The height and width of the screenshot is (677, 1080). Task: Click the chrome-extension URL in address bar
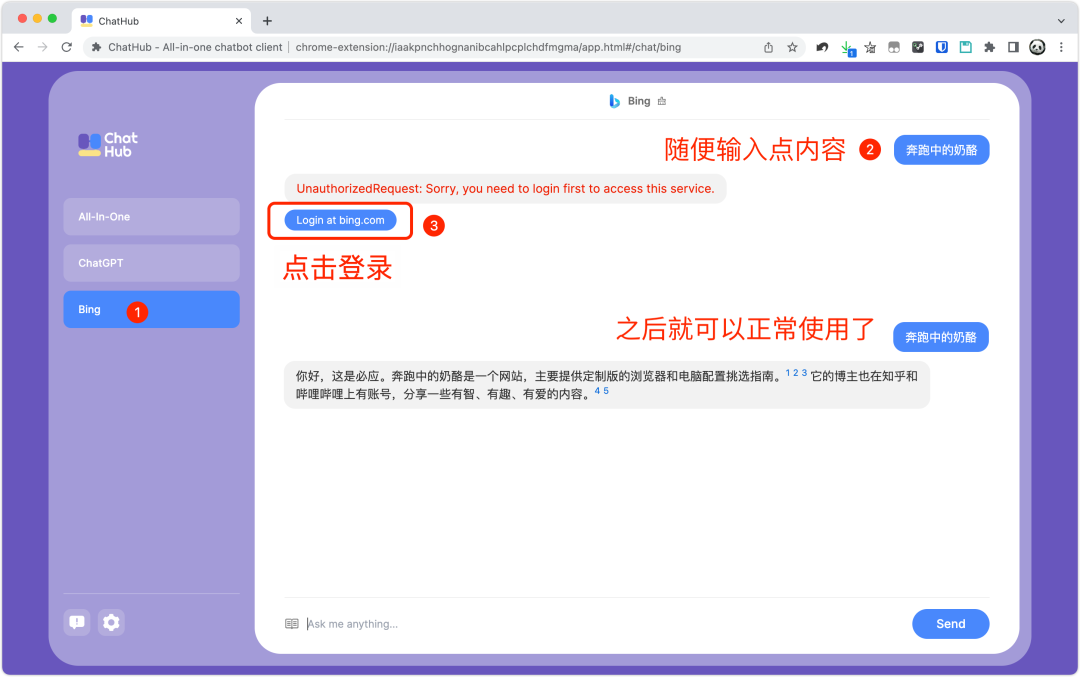click(488, 48)
